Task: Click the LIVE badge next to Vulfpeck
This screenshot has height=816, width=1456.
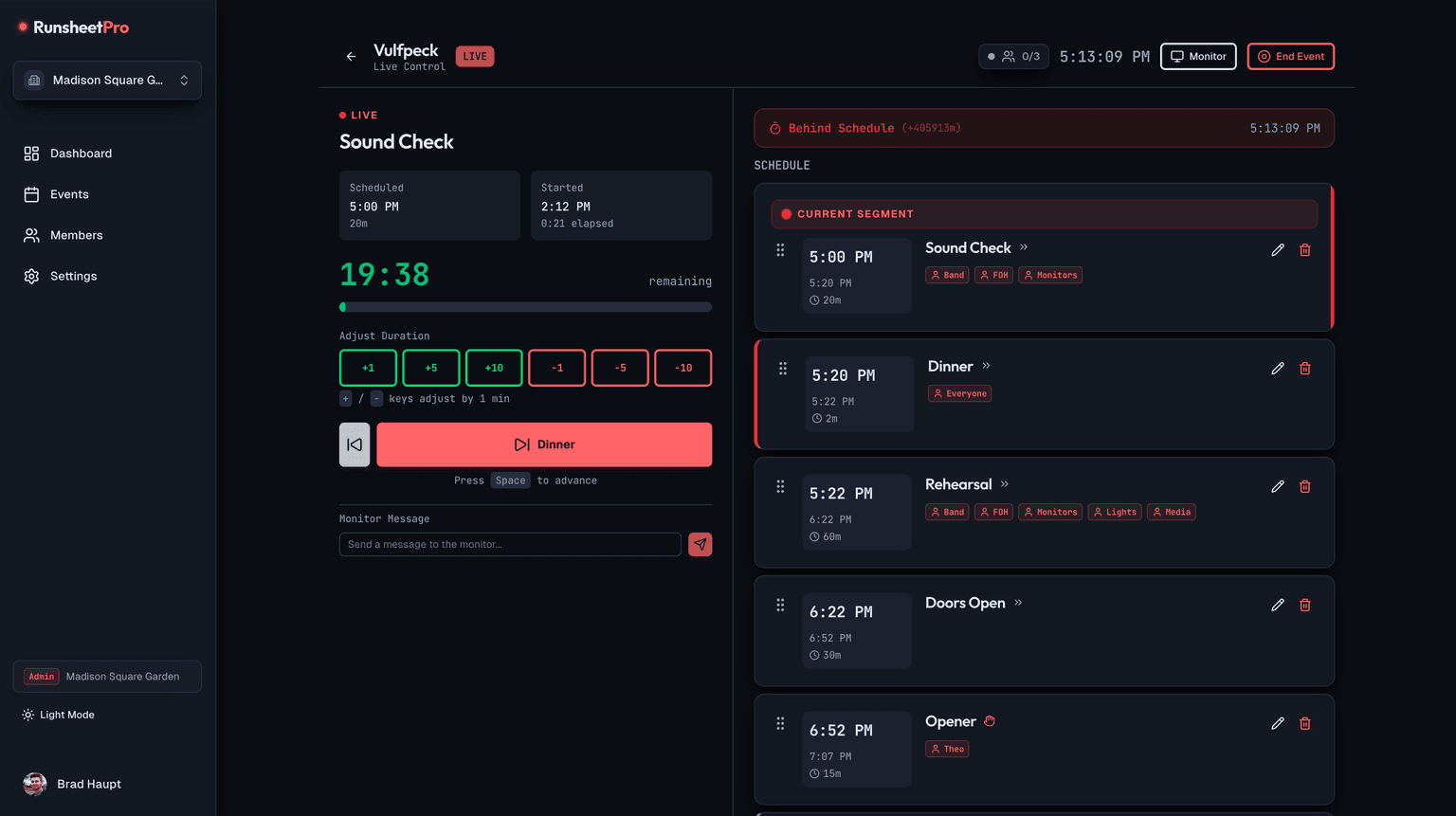Action: 475,57
